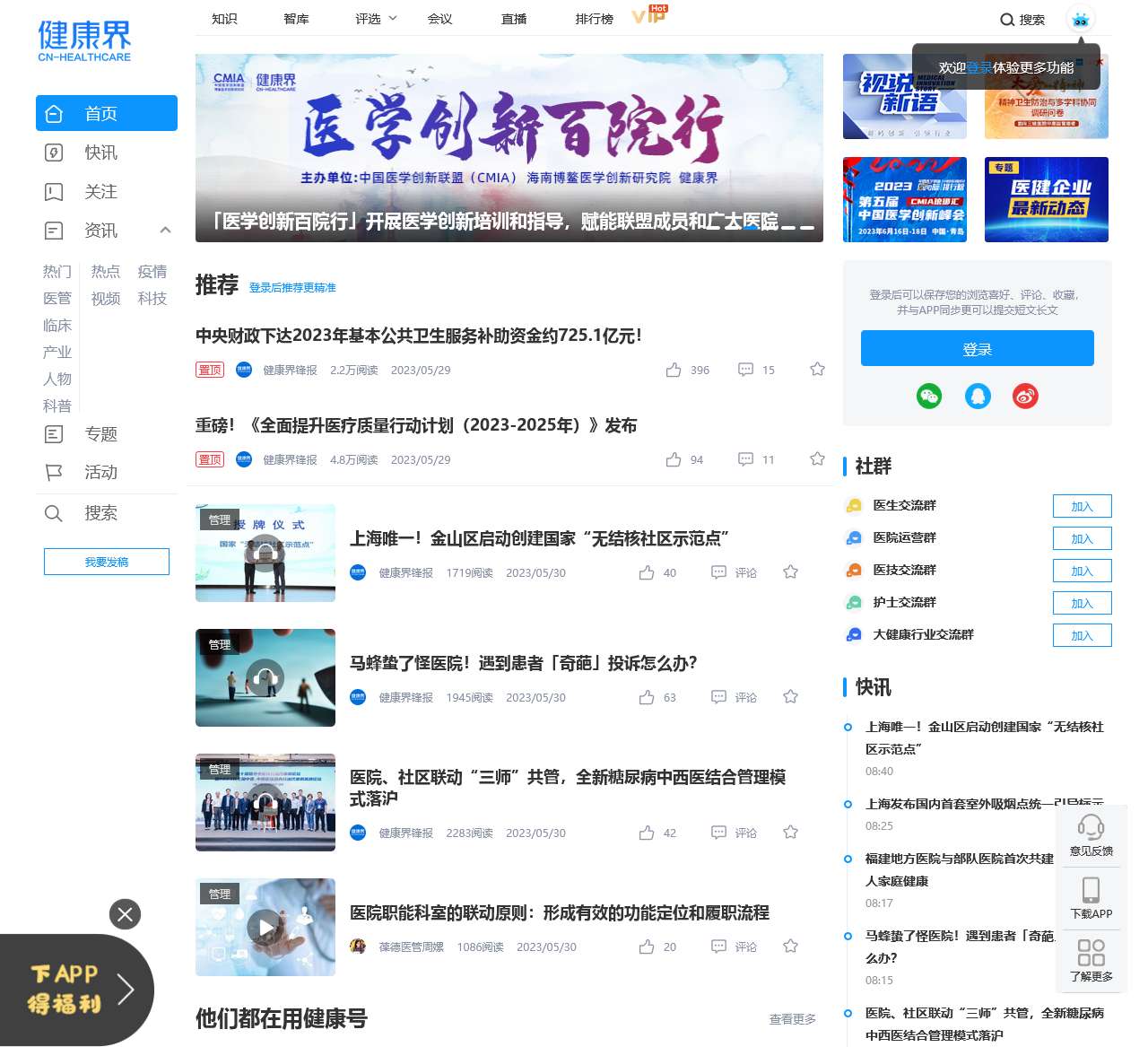Viewport: 1148px width, 1047px height.
Task: Switch to the 直播 nav item
Action: (x=513, y=18)
